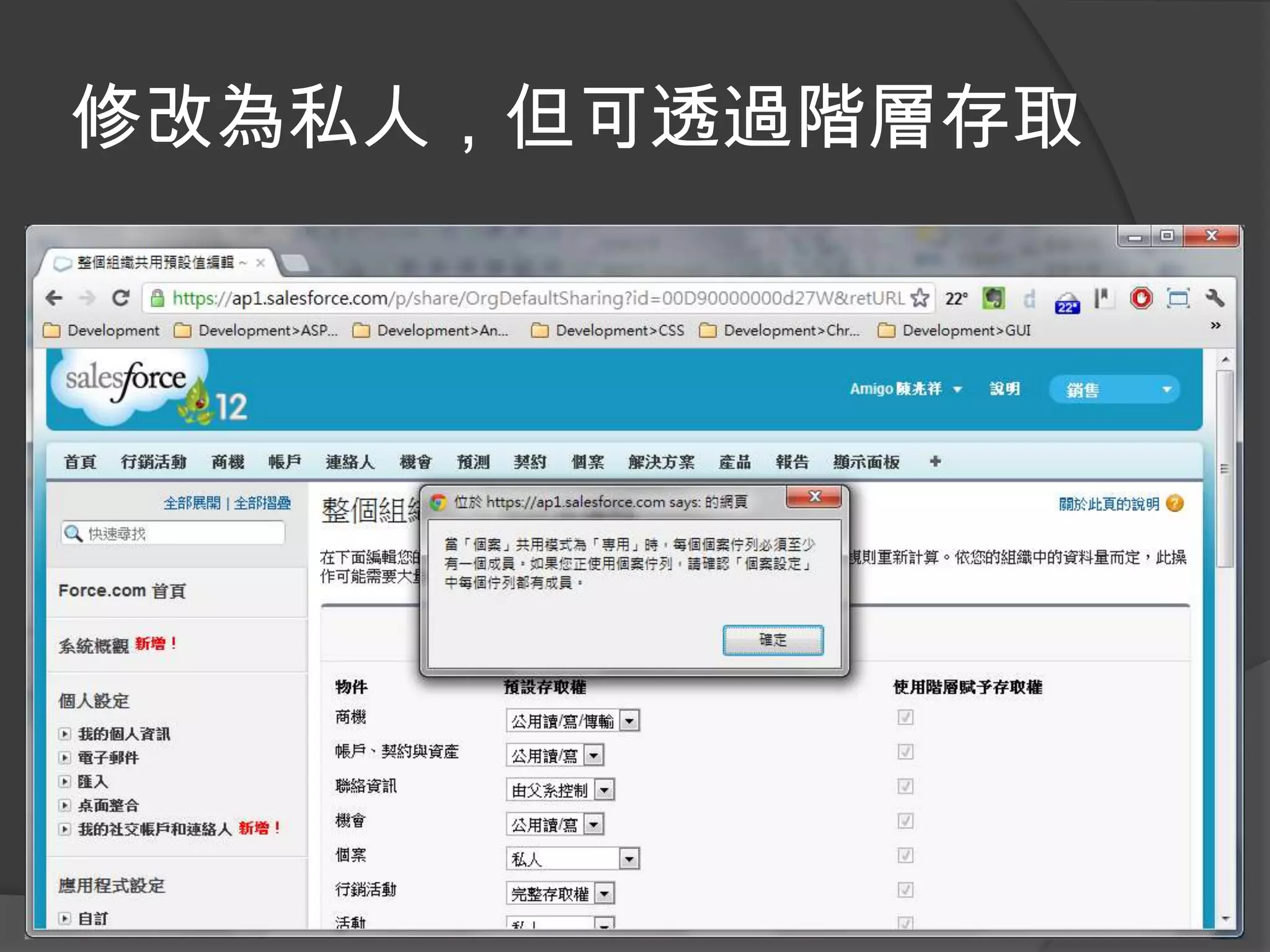Open Chrome wrench settings menu

[1215, 298]
